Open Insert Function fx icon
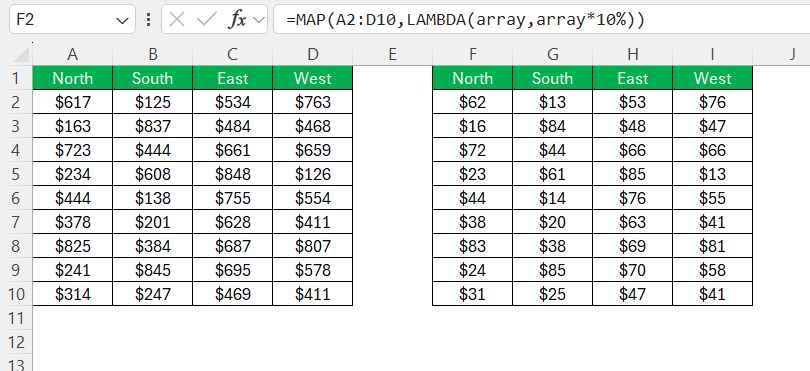 point(238,20)
